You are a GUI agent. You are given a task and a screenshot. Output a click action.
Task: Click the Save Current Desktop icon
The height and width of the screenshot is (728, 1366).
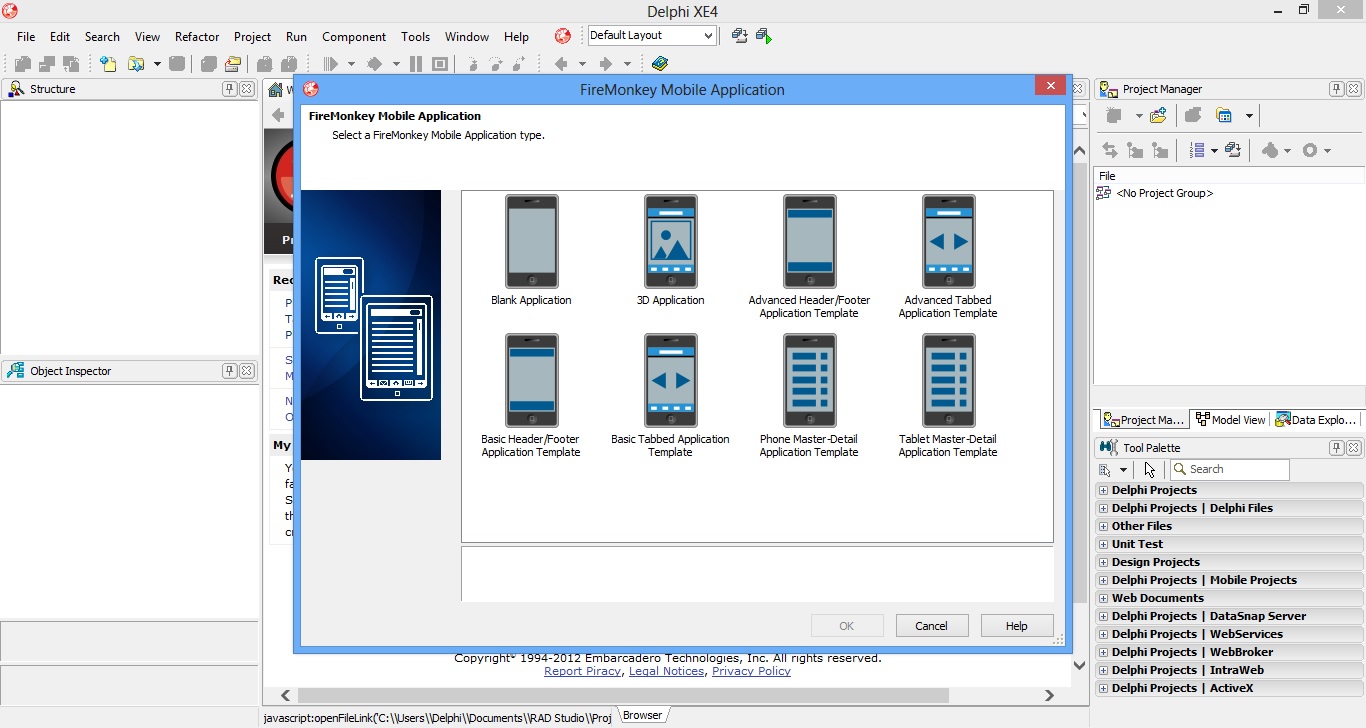point(739,36)
